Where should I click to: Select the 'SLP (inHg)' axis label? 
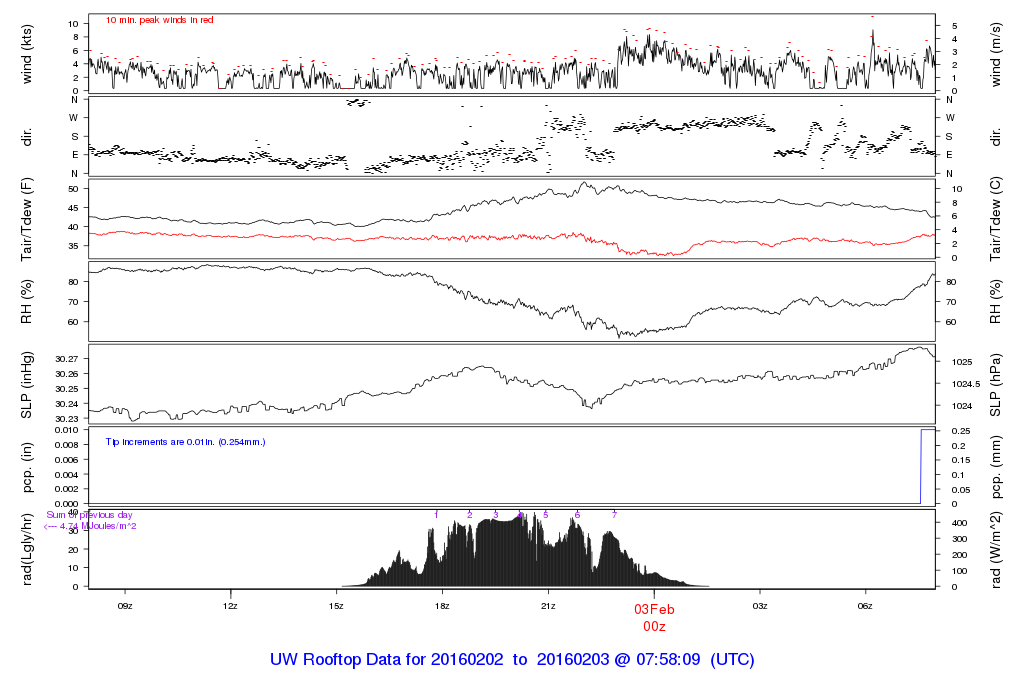tap(27, 385)
